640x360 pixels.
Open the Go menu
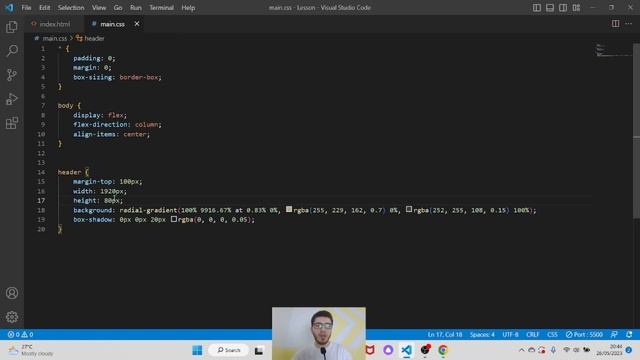[x=118, y=8]
